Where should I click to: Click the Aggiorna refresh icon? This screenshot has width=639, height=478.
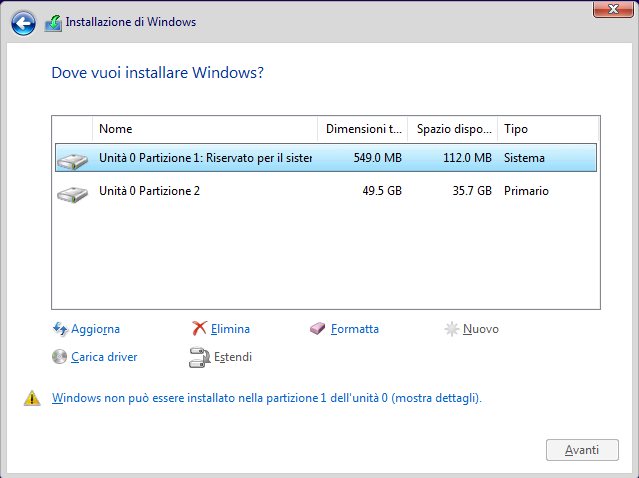pos(59,329)
